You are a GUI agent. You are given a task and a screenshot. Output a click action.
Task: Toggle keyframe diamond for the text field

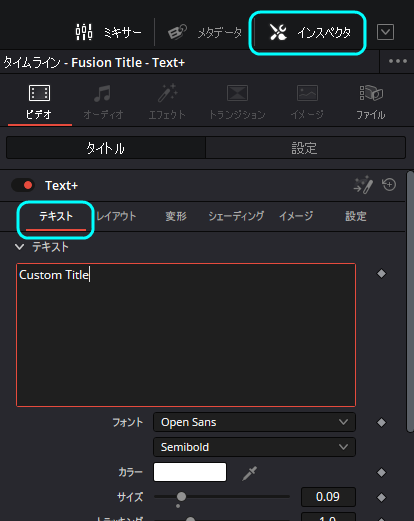[381, 274]
